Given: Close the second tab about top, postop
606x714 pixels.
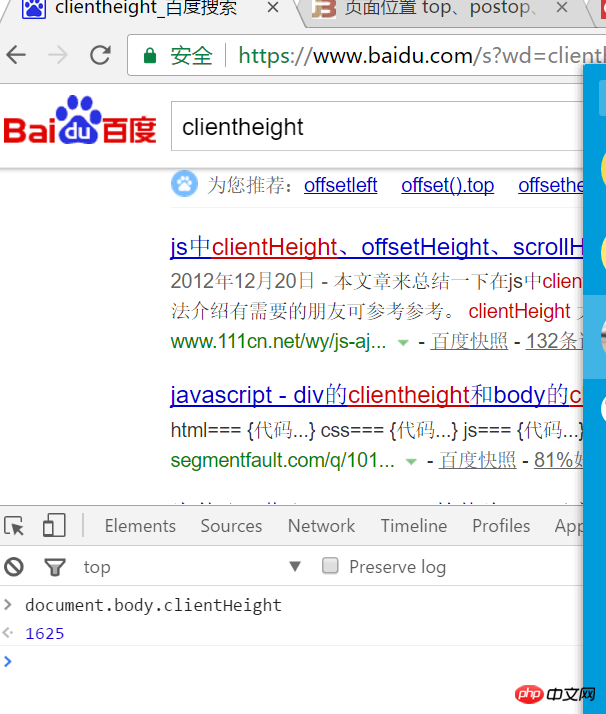Looking at the screenshot, I should click(x=562, y=7).
